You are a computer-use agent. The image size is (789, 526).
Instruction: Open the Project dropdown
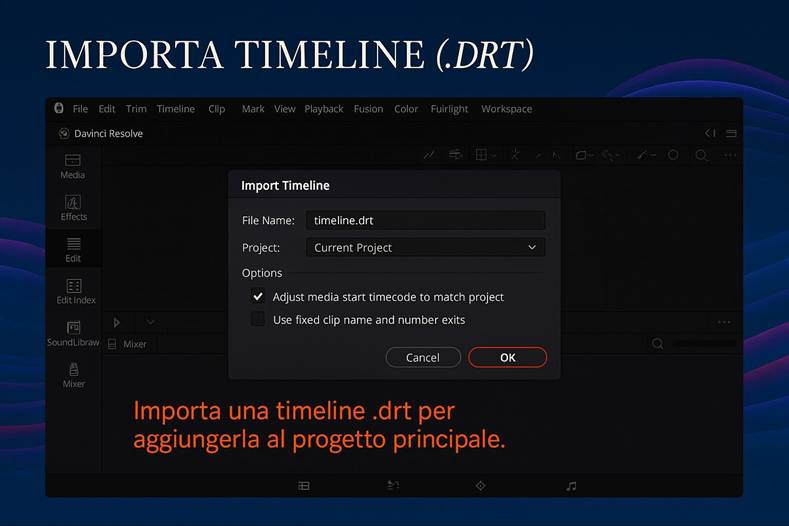click(425, 248)
